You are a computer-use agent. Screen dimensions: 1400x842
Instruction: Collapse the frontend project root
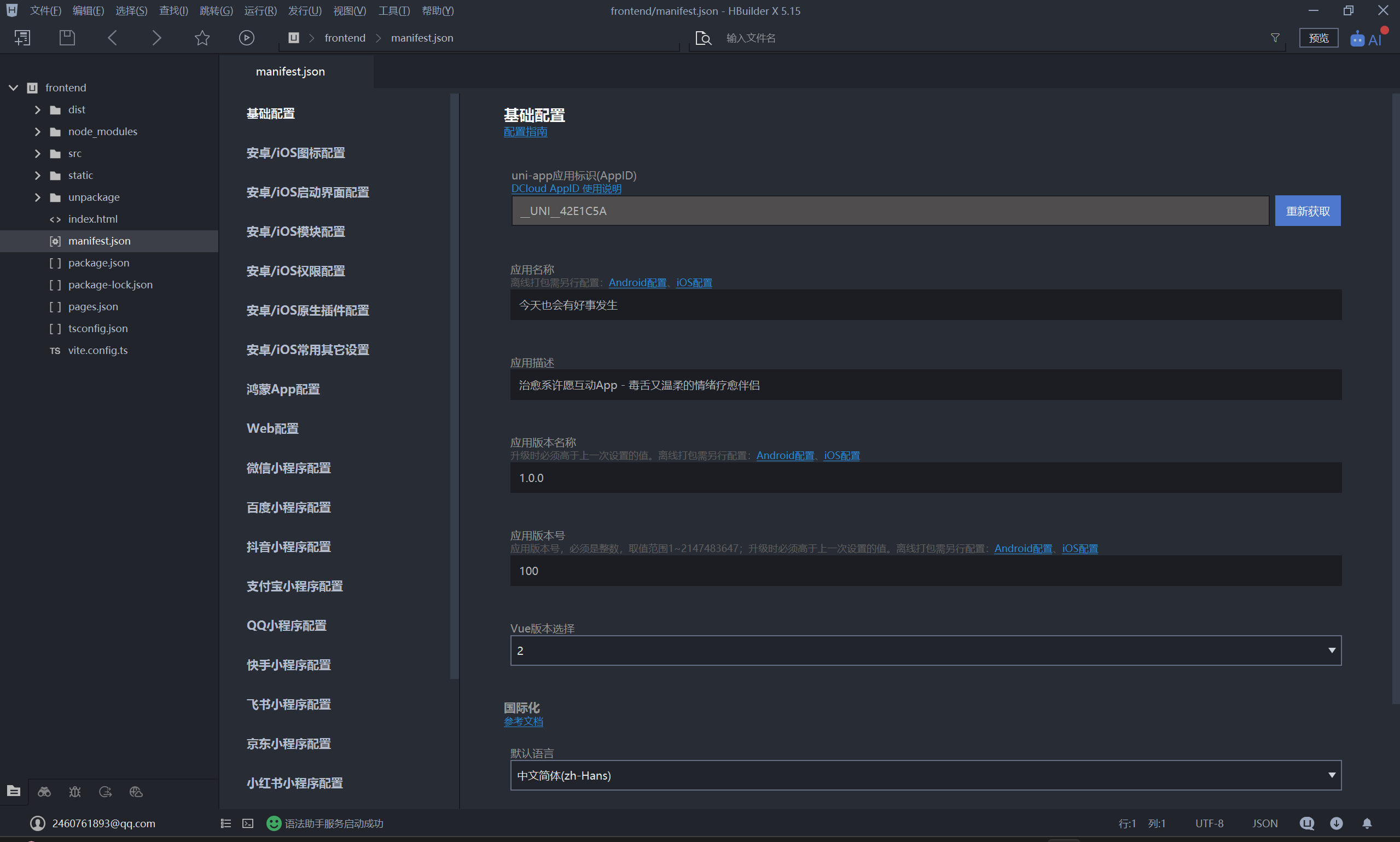pyautogui.click(x=14, y=88)
